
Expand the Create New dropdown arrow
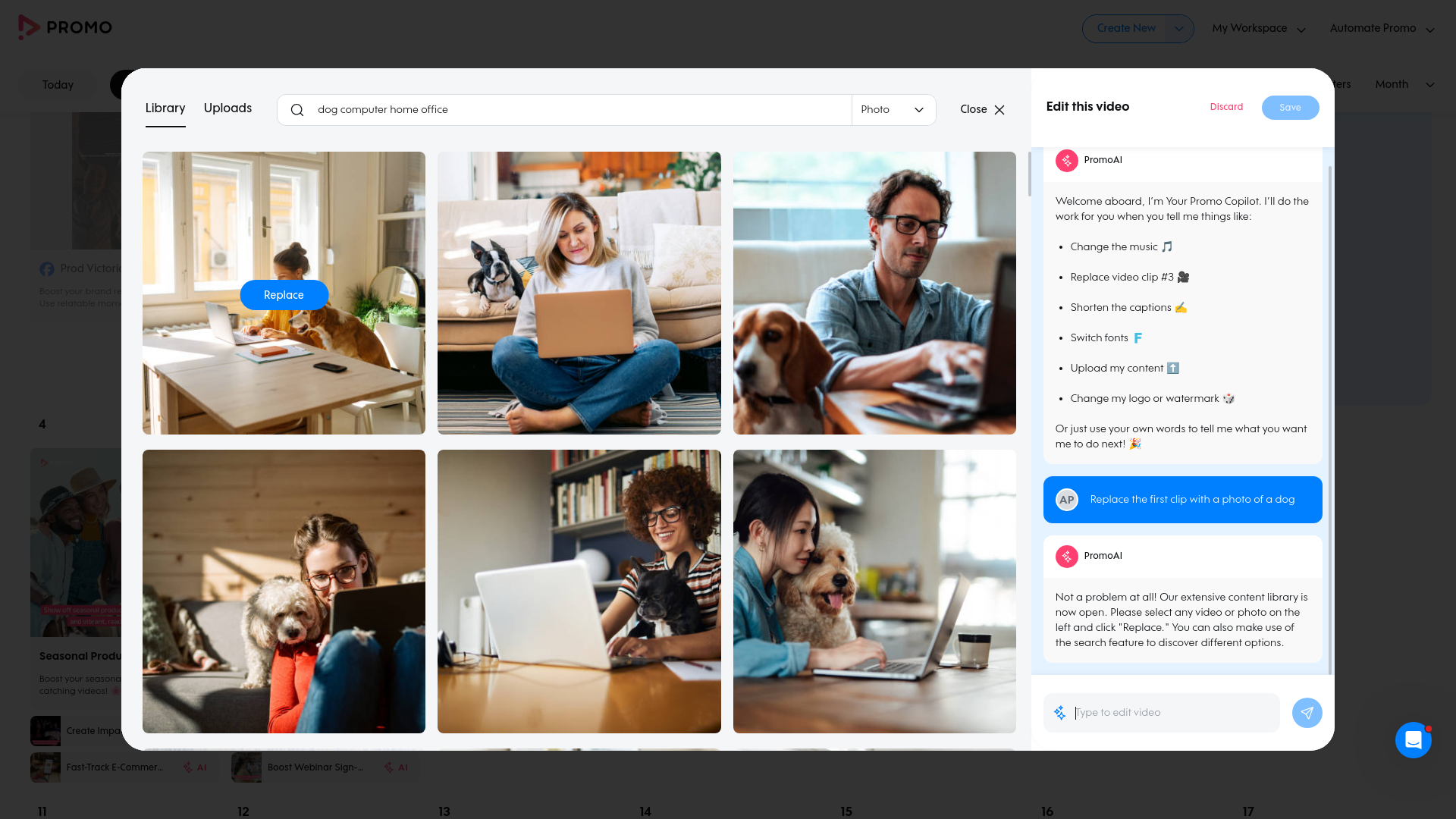[x=1179, y=29]
